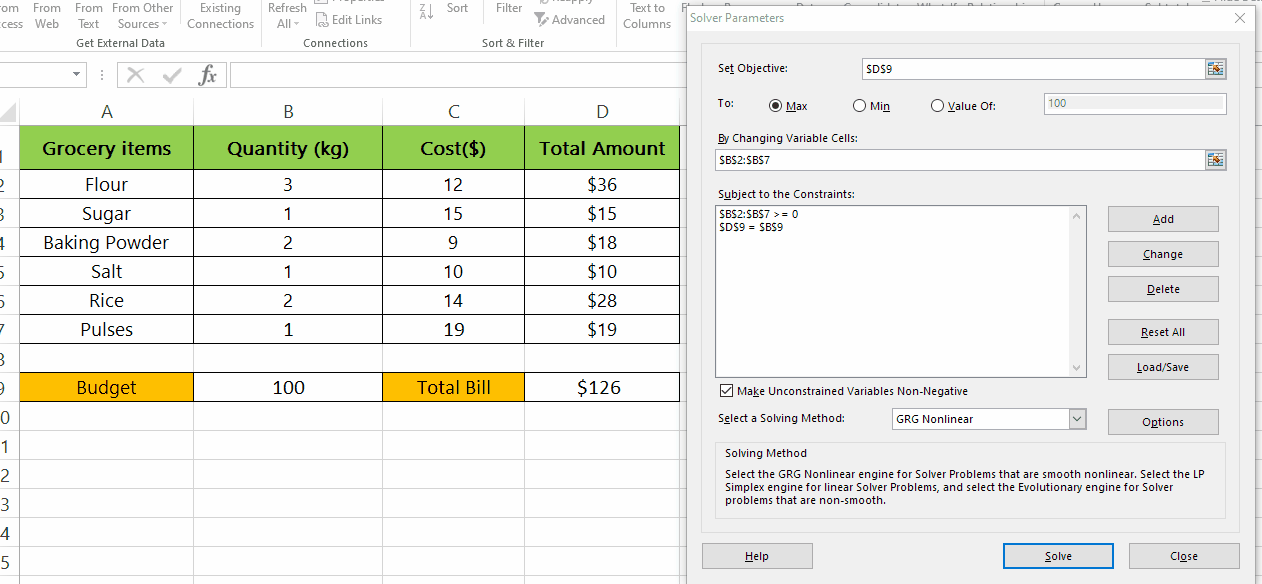Add a new Solver constraint
The height and width of the screenshot is (584, 1262).
pos(1162,218)
